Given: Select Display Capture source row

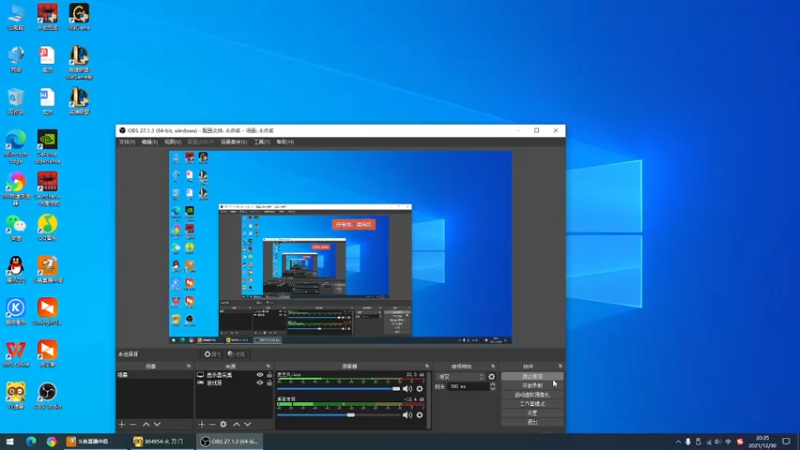Looking at the screenshot, I should coord(234,375).
